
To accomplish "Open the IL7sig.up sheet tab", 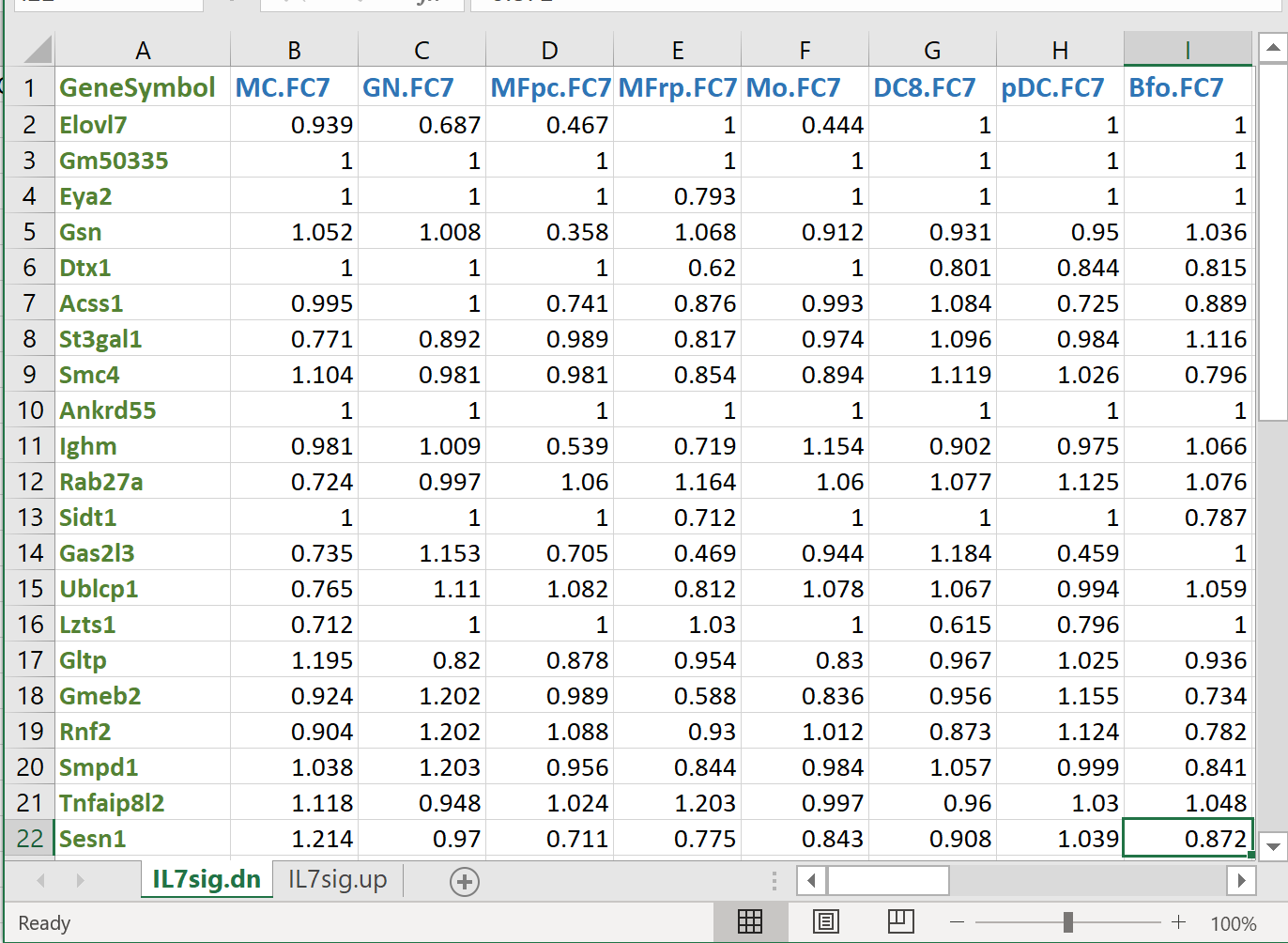I will click(x=337, y=880).
